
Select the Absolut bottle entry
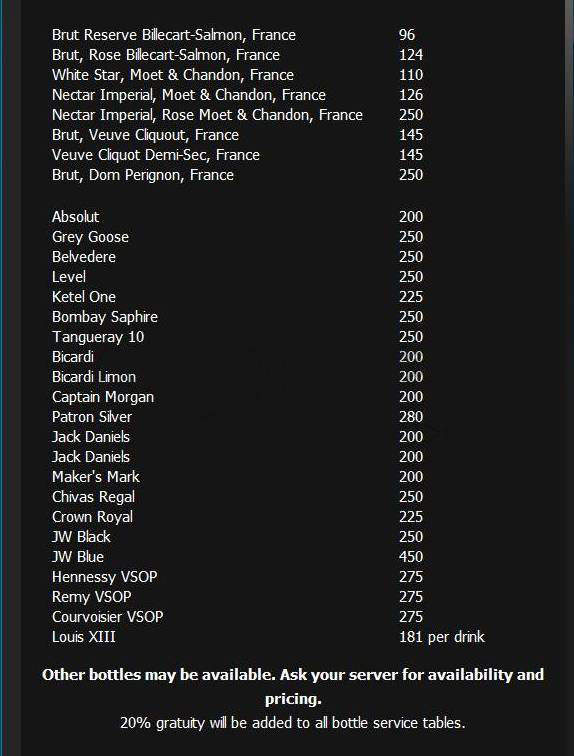tap(75, 217)
